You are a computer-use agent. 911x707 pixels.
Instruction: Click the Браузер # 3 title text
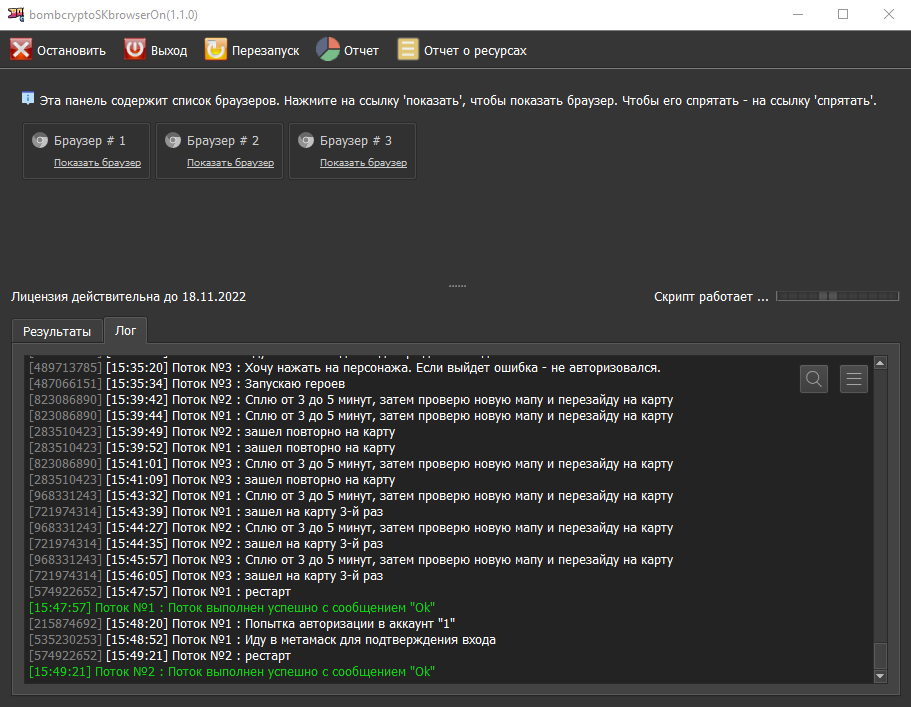pos(356,141)
